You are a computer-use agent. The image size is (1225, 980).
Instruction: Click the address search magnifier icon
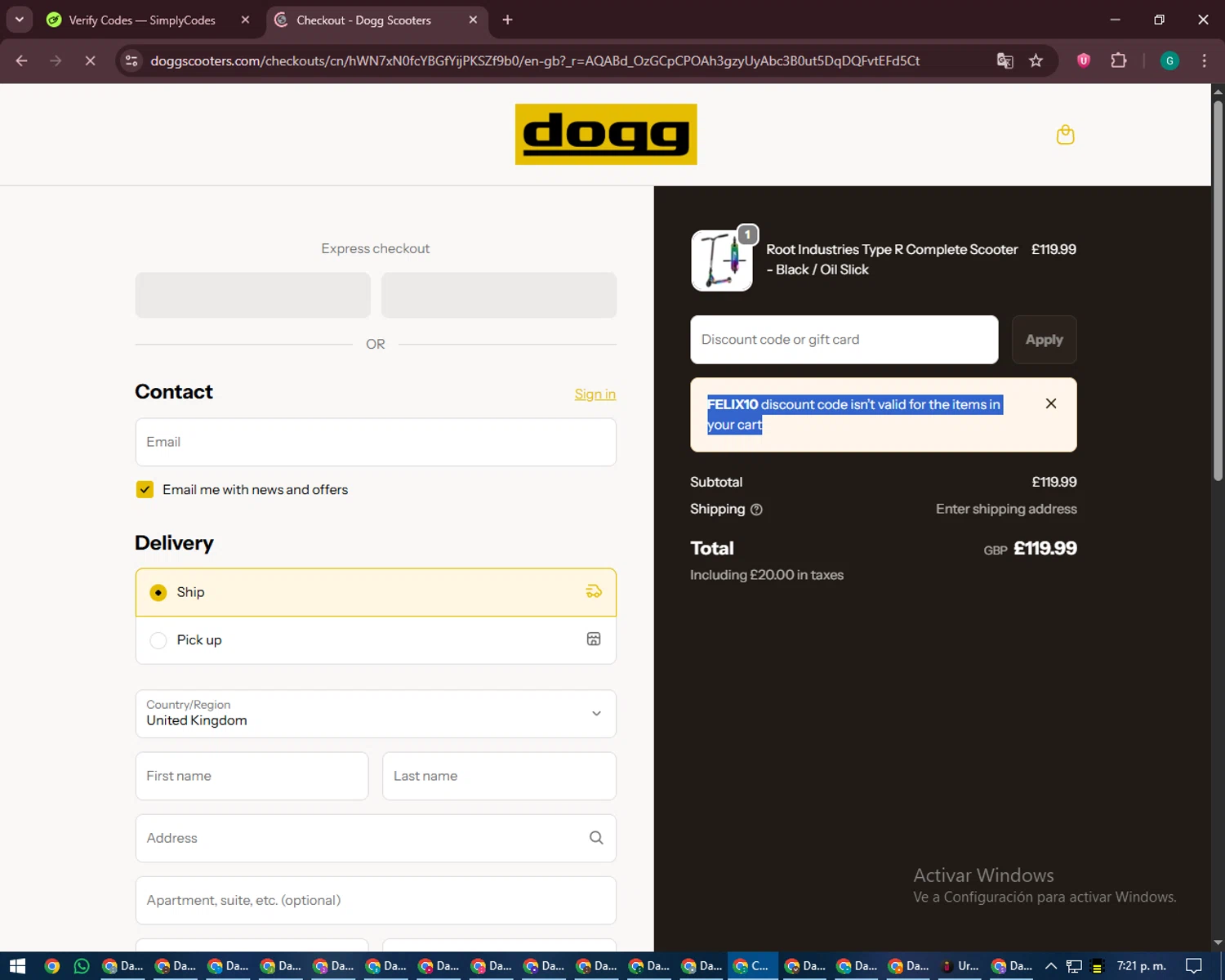click(x=596, y=838)
